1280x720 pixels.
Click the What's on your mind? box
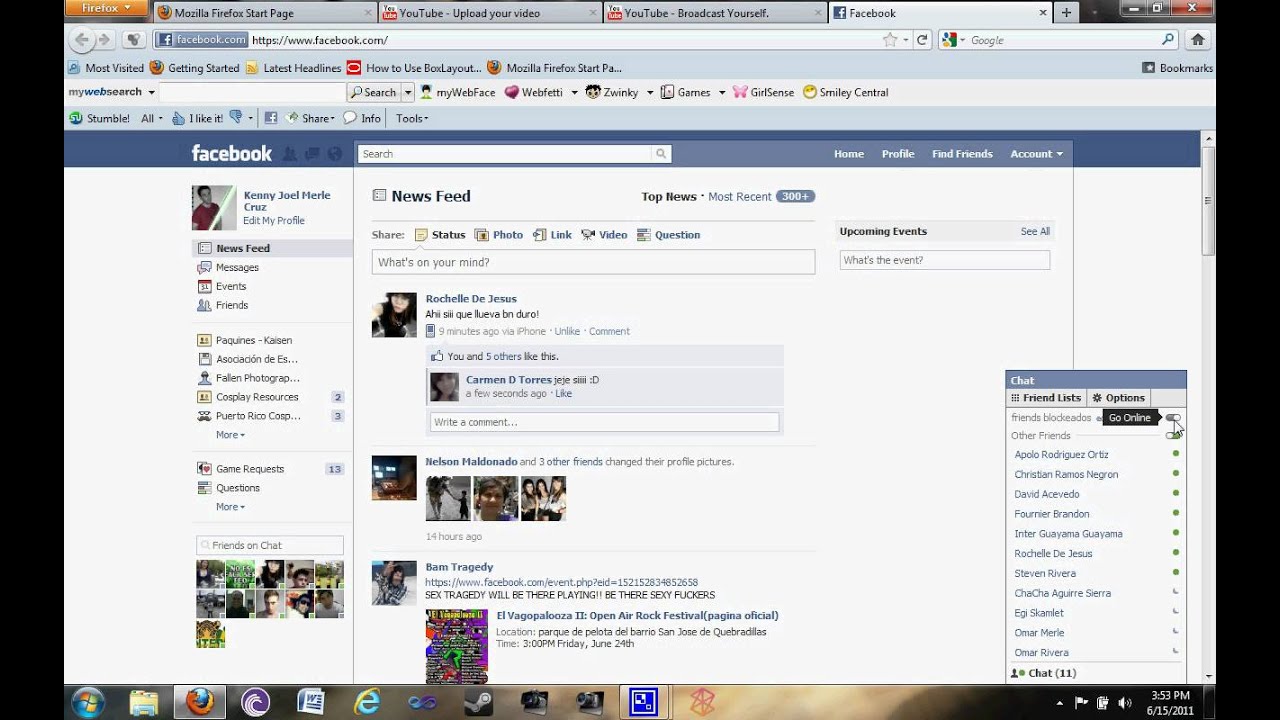click(x=593, y=262)
